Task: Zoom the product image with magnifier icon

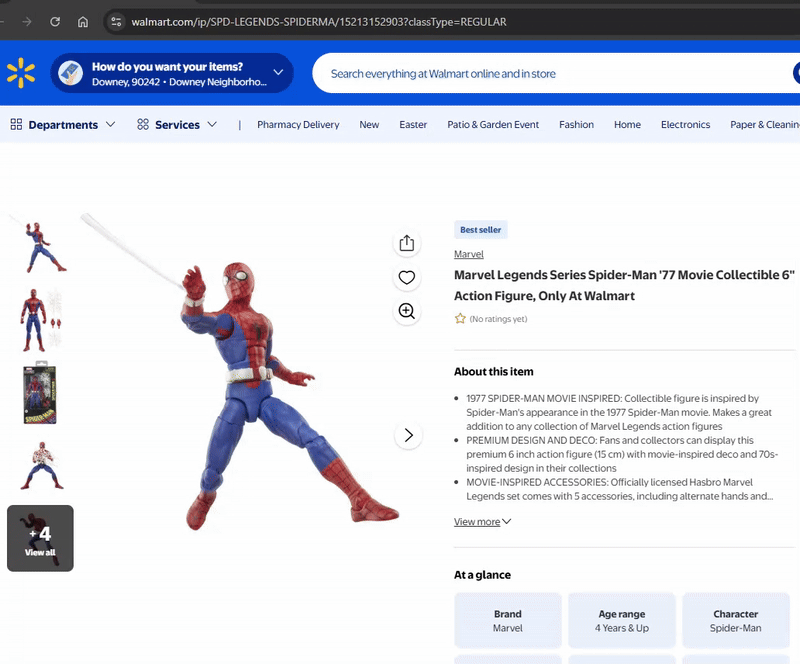Action: (407, 311)
